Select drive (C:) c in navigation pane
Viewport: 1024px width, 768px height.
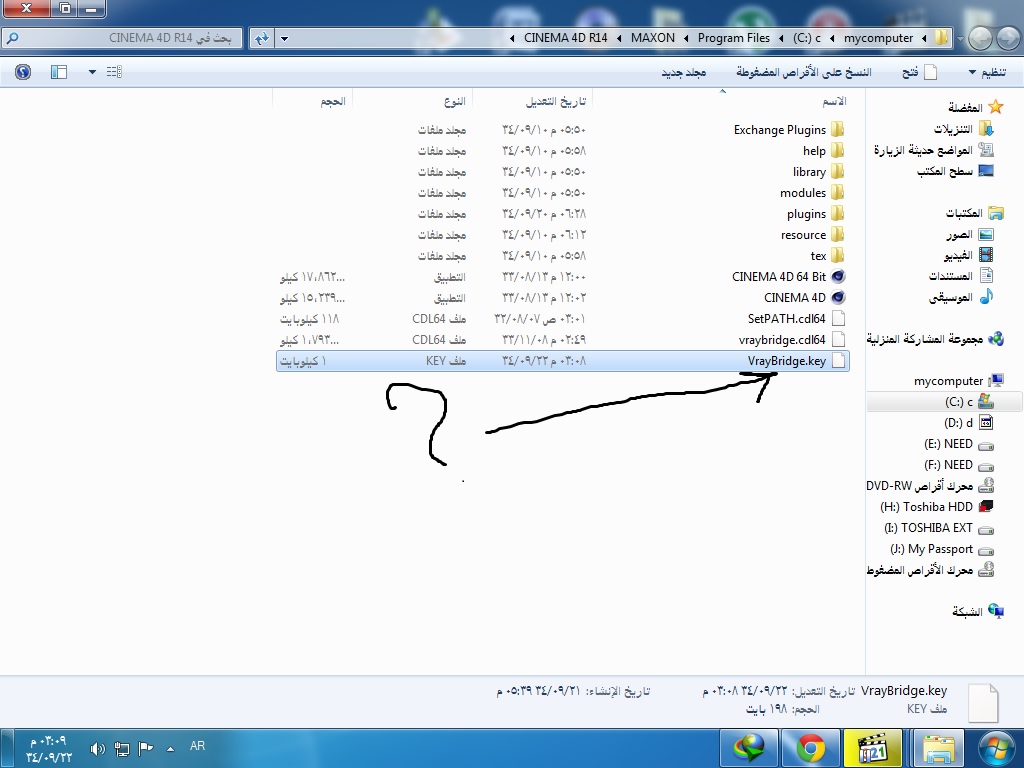tap(968, 402)
